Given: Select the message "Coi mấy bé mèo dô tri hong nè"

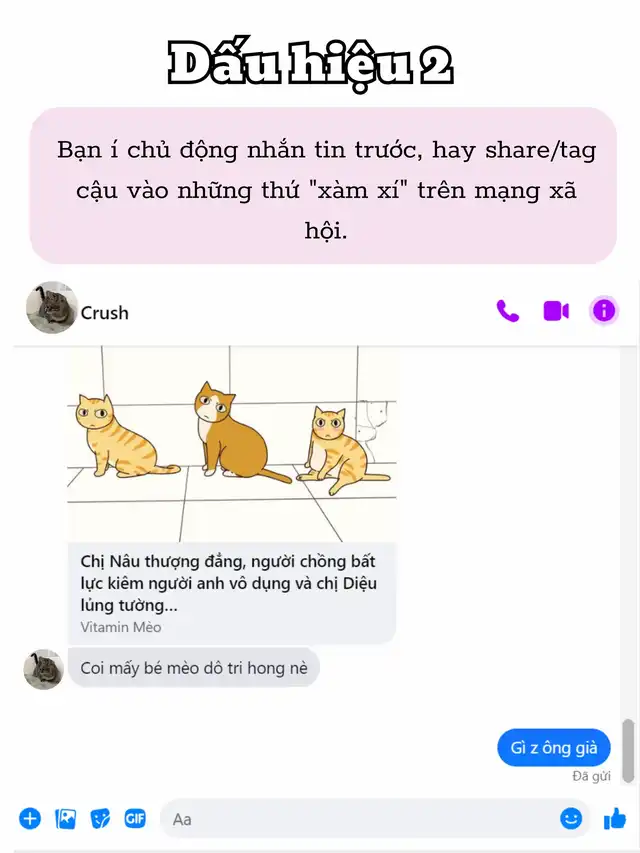Looking at the screenshot, I should tap(194, 667).
